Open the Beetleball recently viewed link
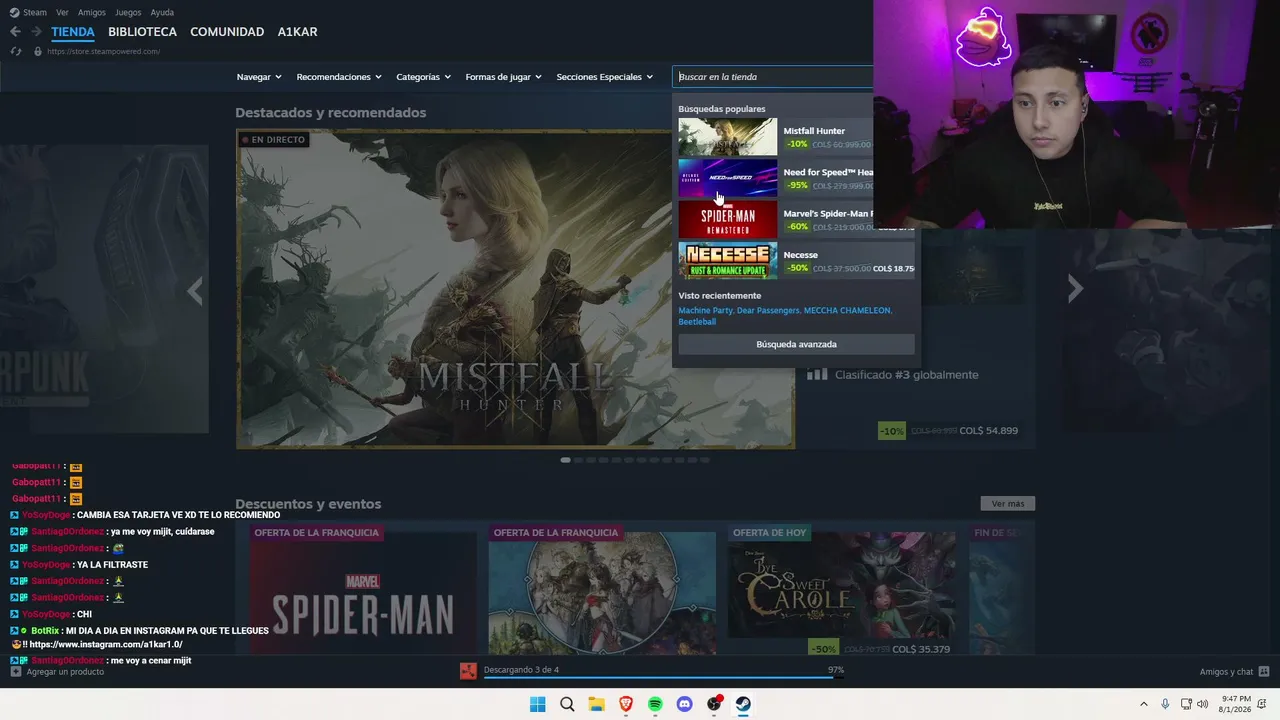The width and height of the screenshot is (1280, 720). point(697,322)
